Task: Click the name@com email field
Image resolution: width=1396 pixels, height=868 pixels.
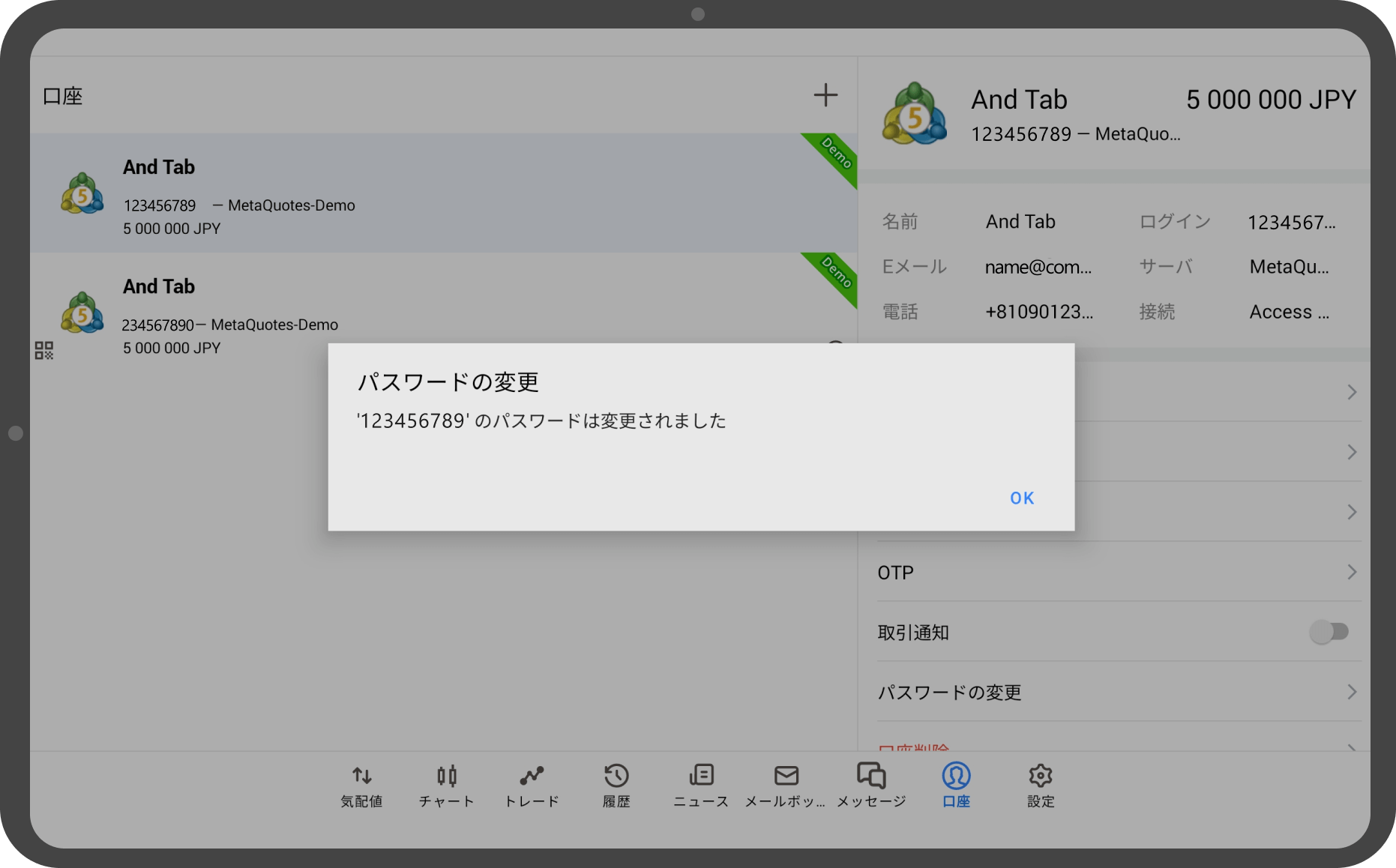Action: point(1038,266)
